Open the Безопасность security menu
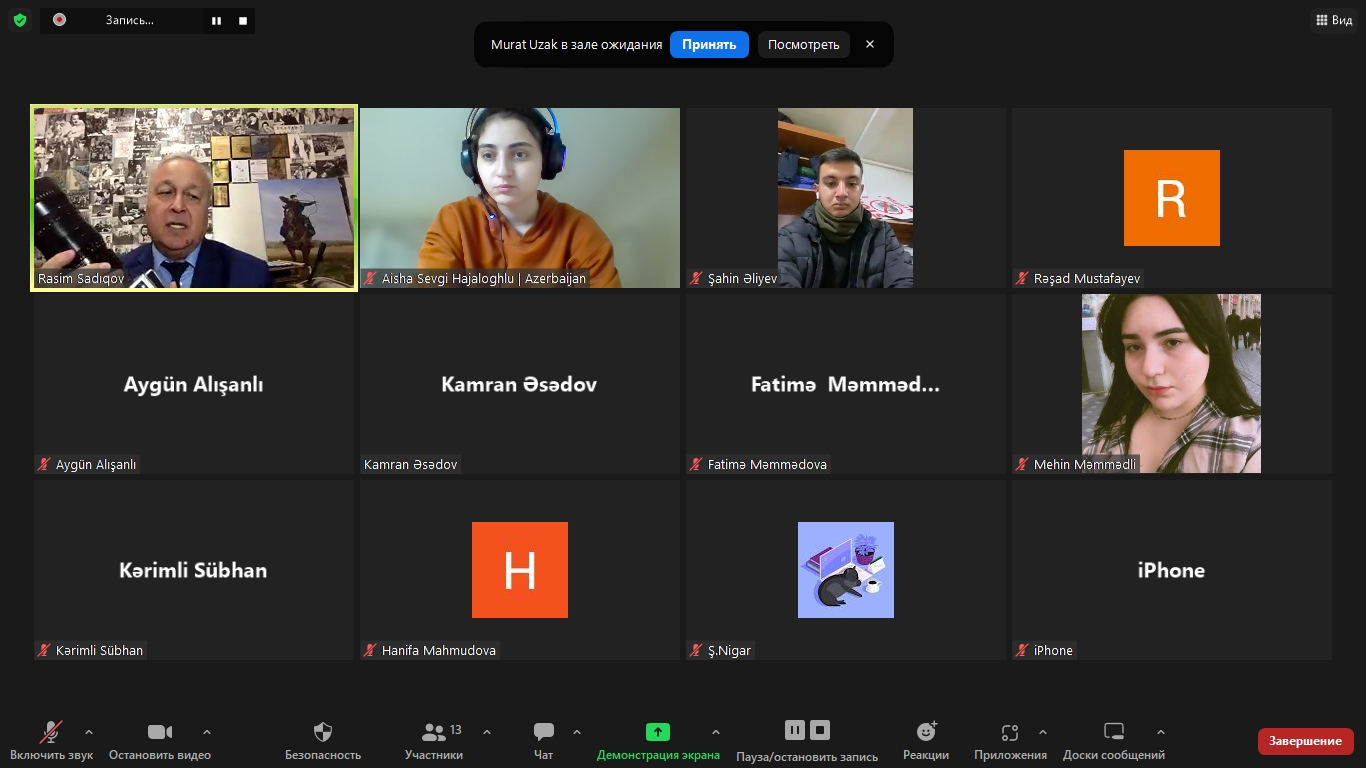Viewport: 1366px width, 768px height. point(323,740)
